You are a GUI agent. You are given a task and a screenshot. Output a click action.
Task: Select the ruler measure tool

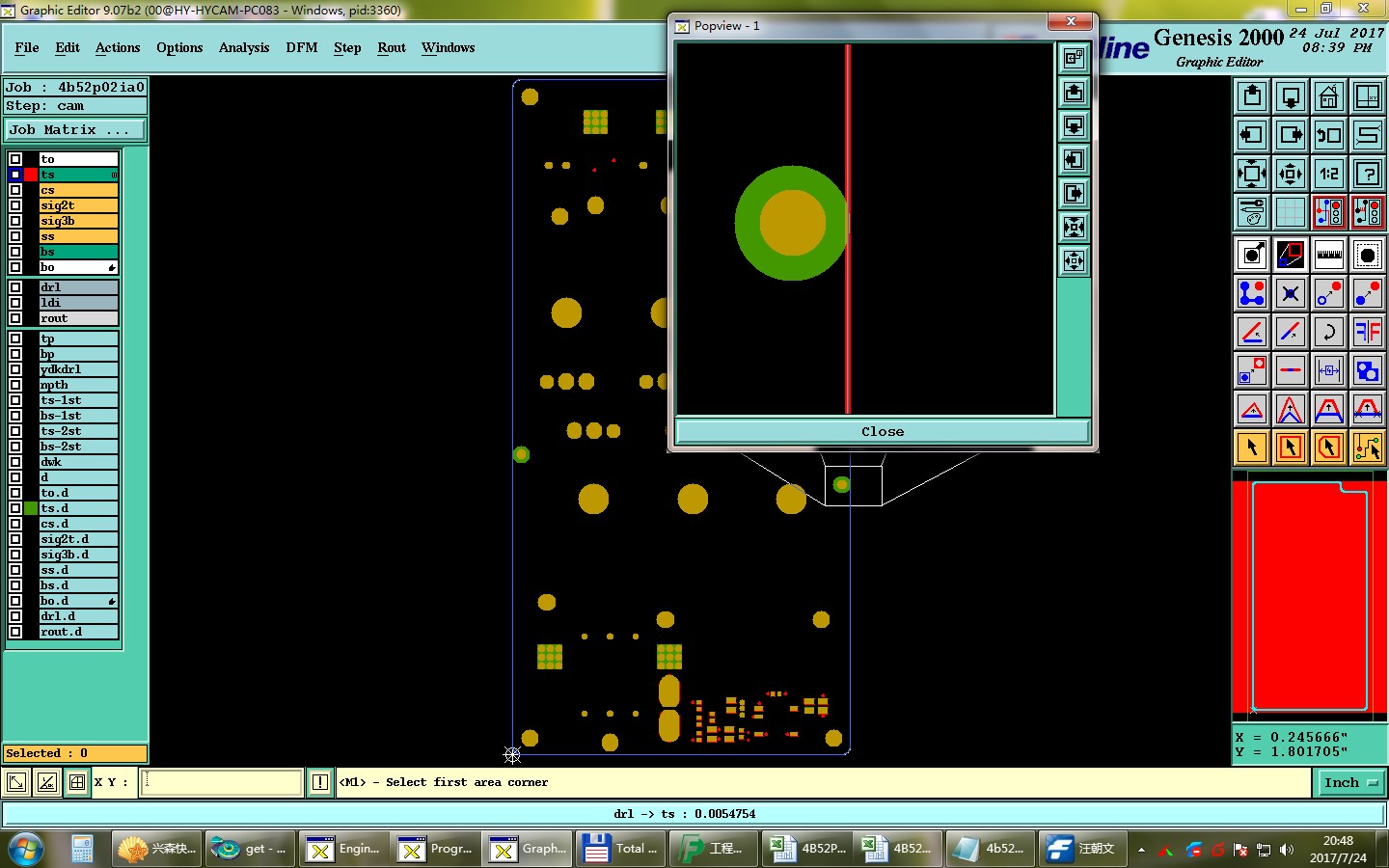[1328, 255]
